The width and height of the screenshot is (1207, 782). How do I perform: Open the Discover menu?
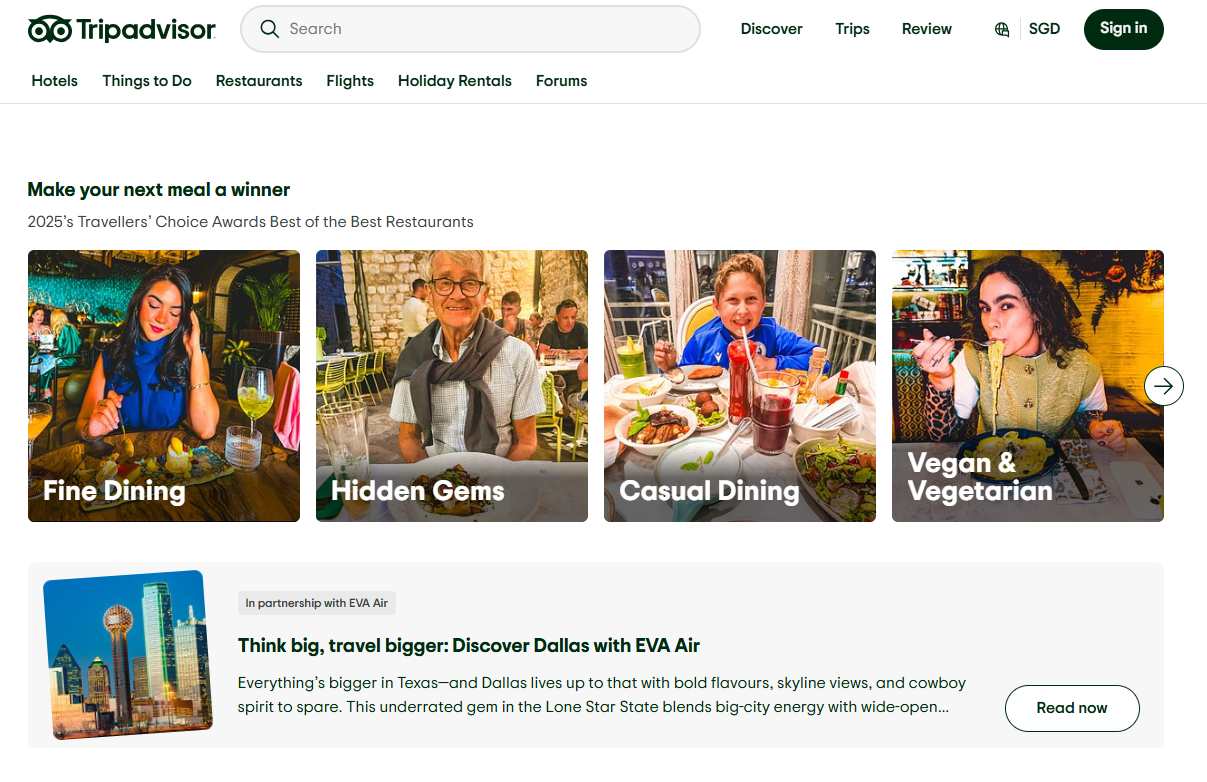(x=771, y=29)
